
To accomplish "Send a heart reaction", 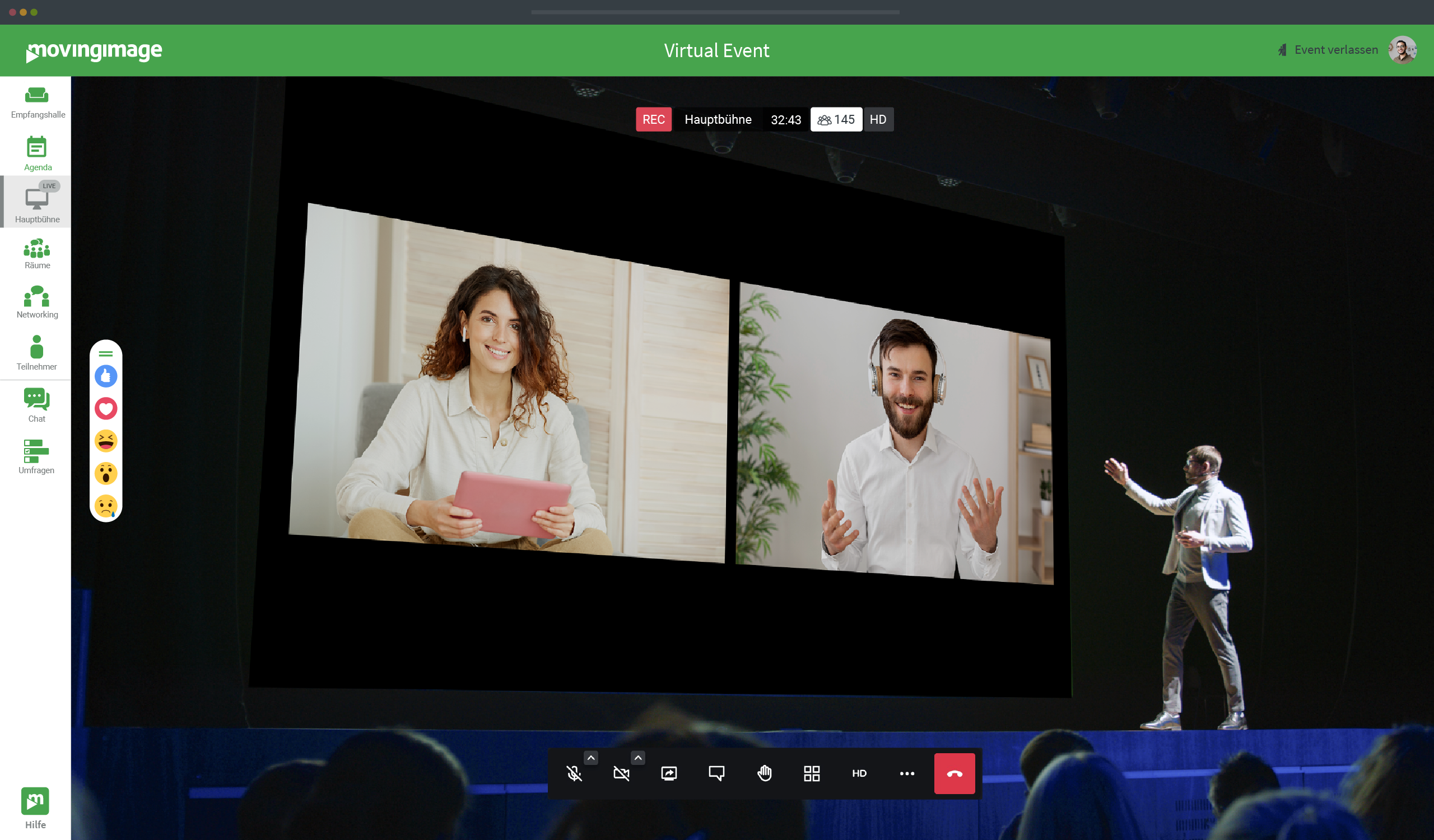I will click(x=106, y=408).
